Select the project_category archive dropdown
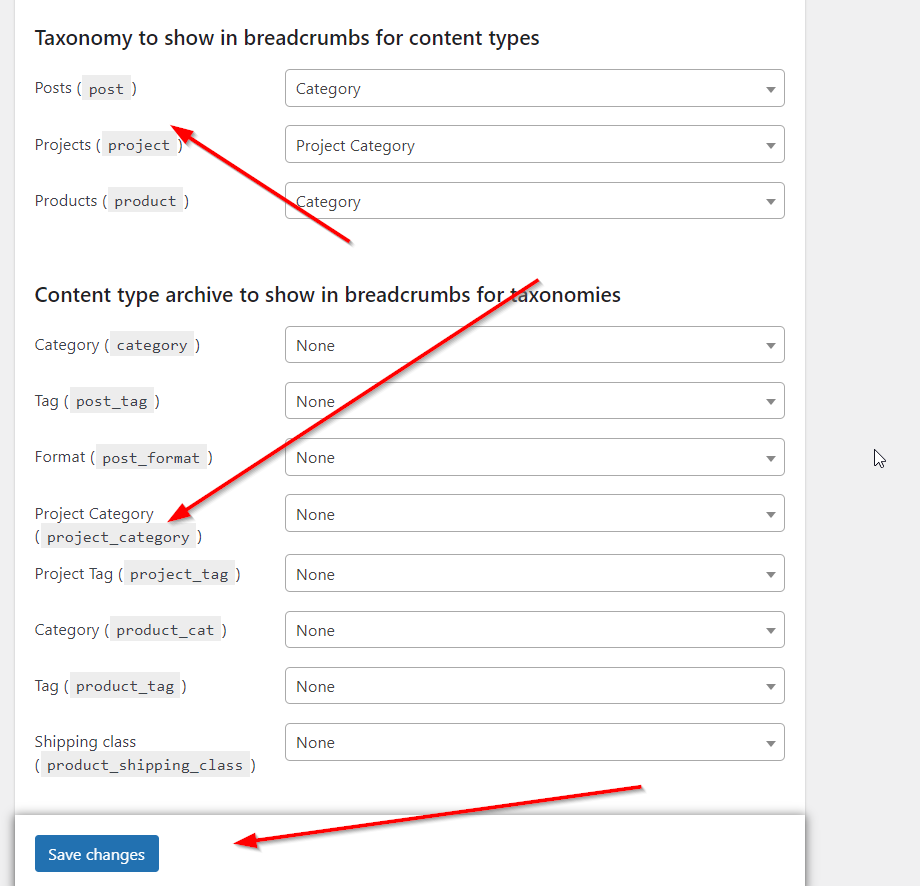920x886 pixels. point(534,514)
